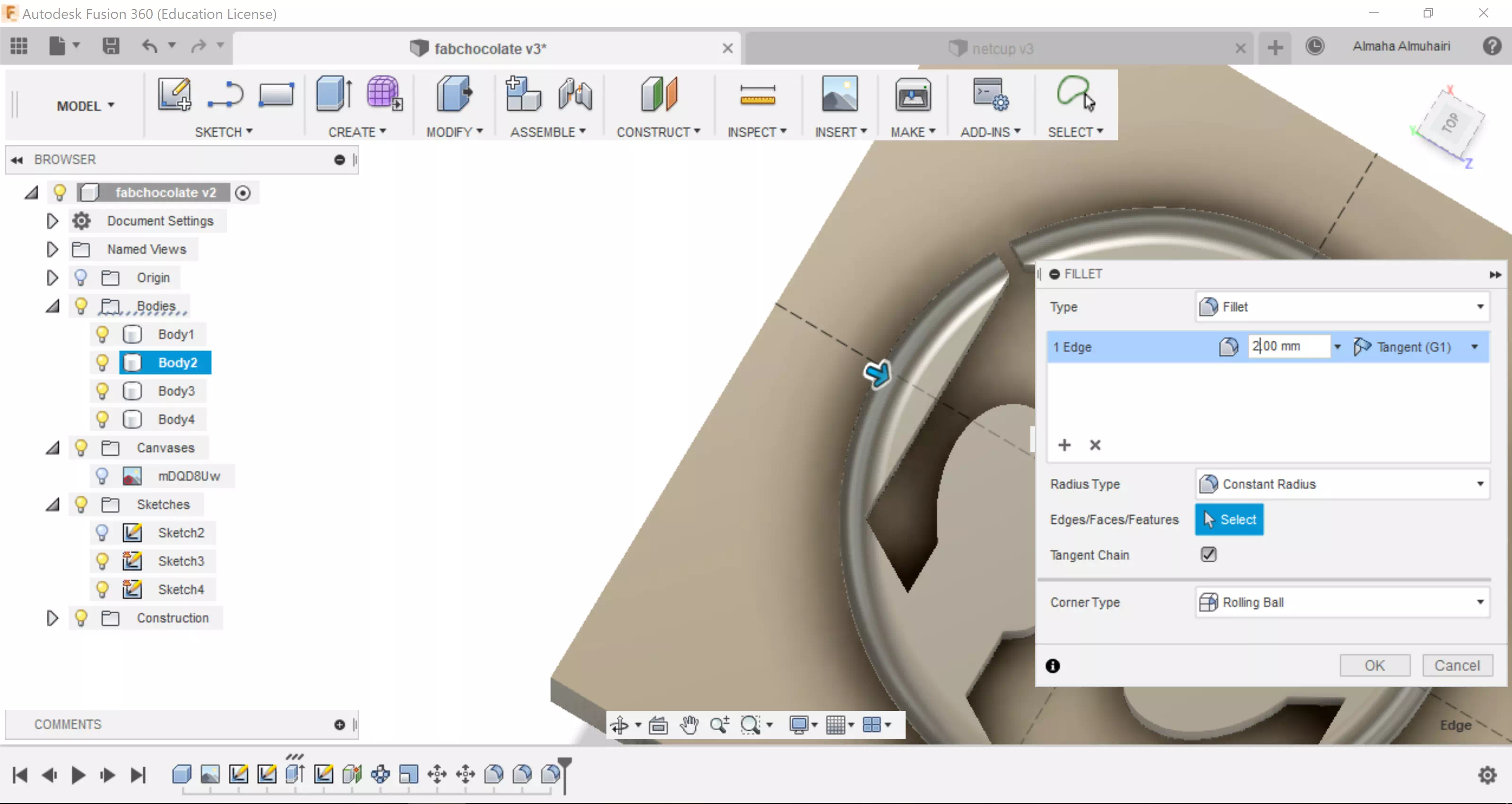1512x804 pixels.
Task: Uncheck the Tangent Chain checkbox
Action: (x=1208, y=554)
